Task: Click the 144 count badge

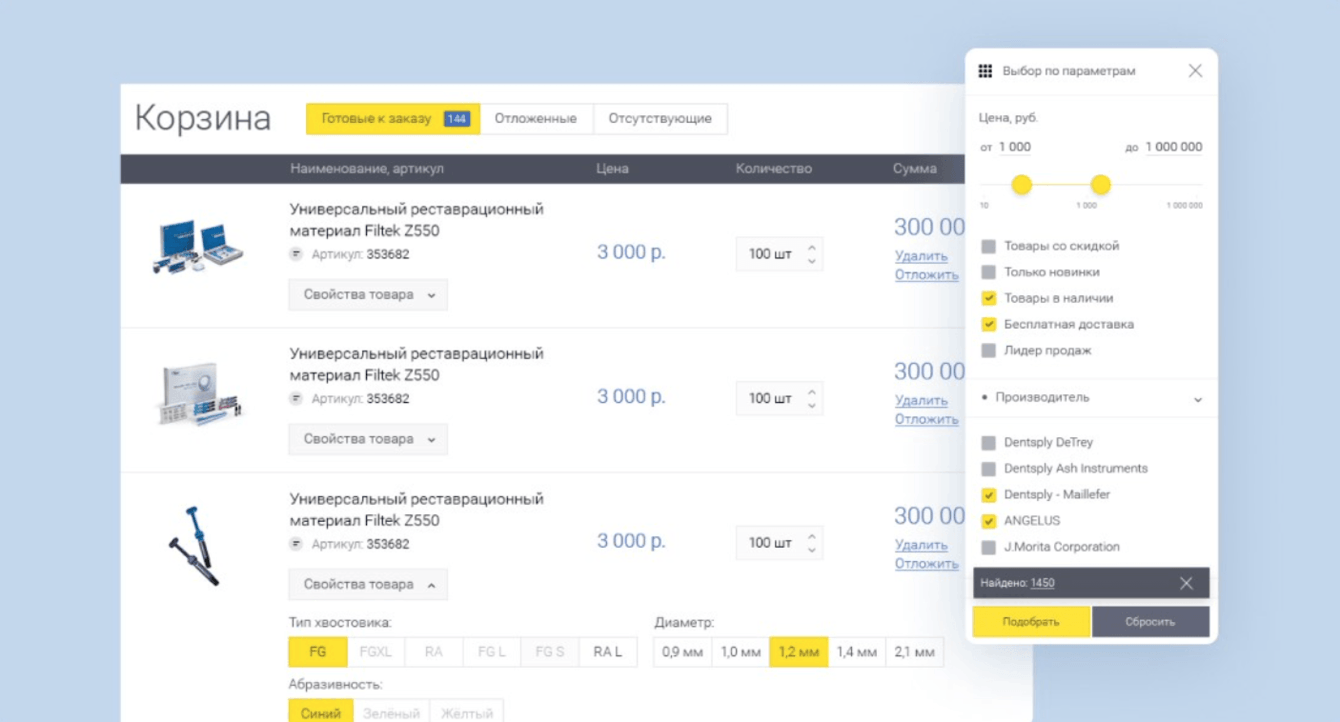Action: [x=456, y=119]
